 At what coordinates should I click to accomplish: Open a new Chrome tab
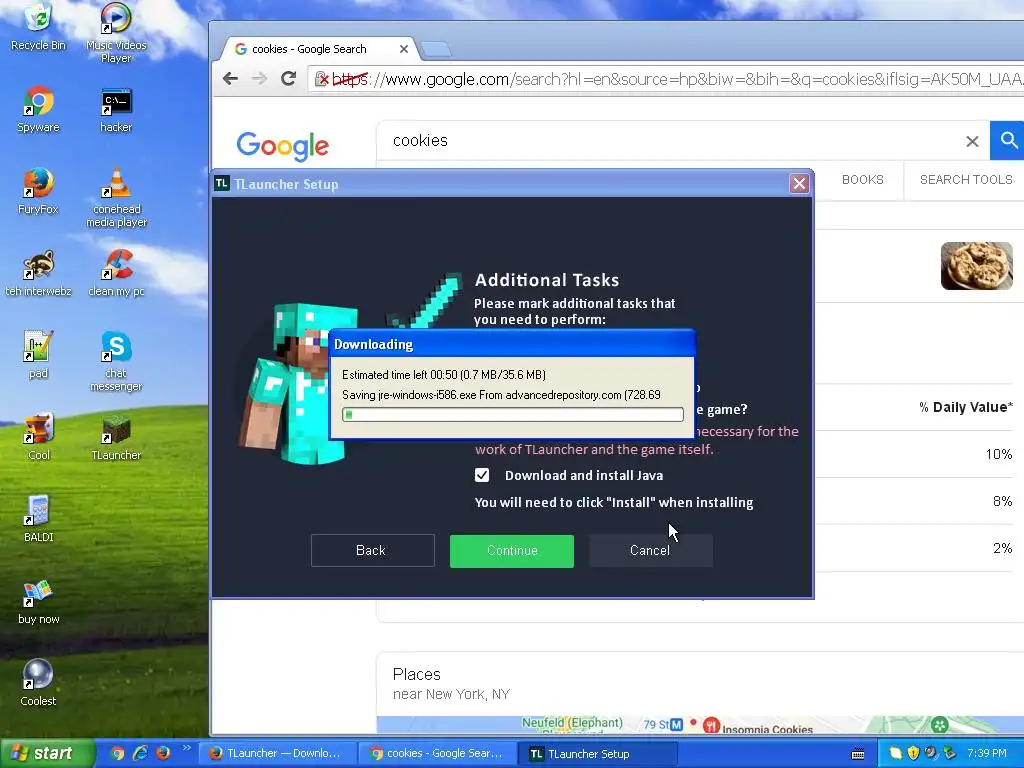point(436,50)
